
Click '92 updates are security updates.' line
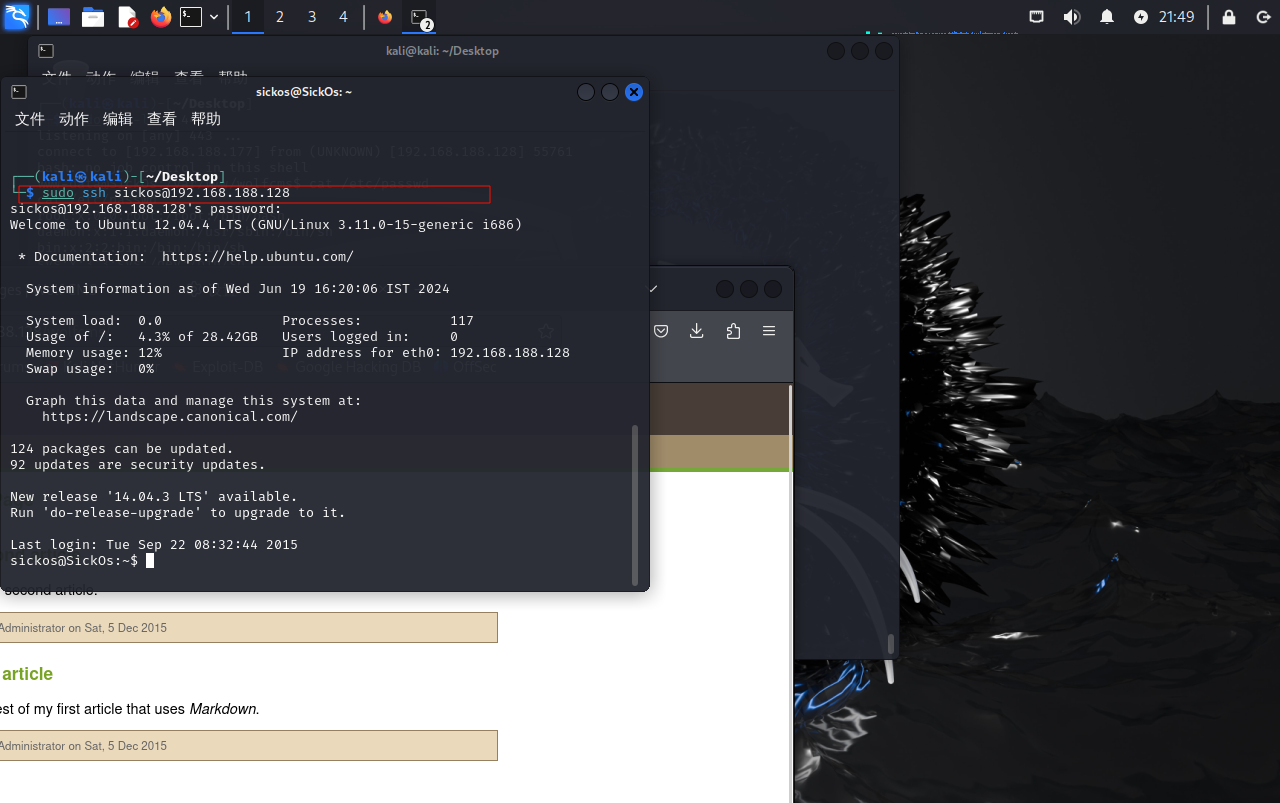tap(138, 465)
